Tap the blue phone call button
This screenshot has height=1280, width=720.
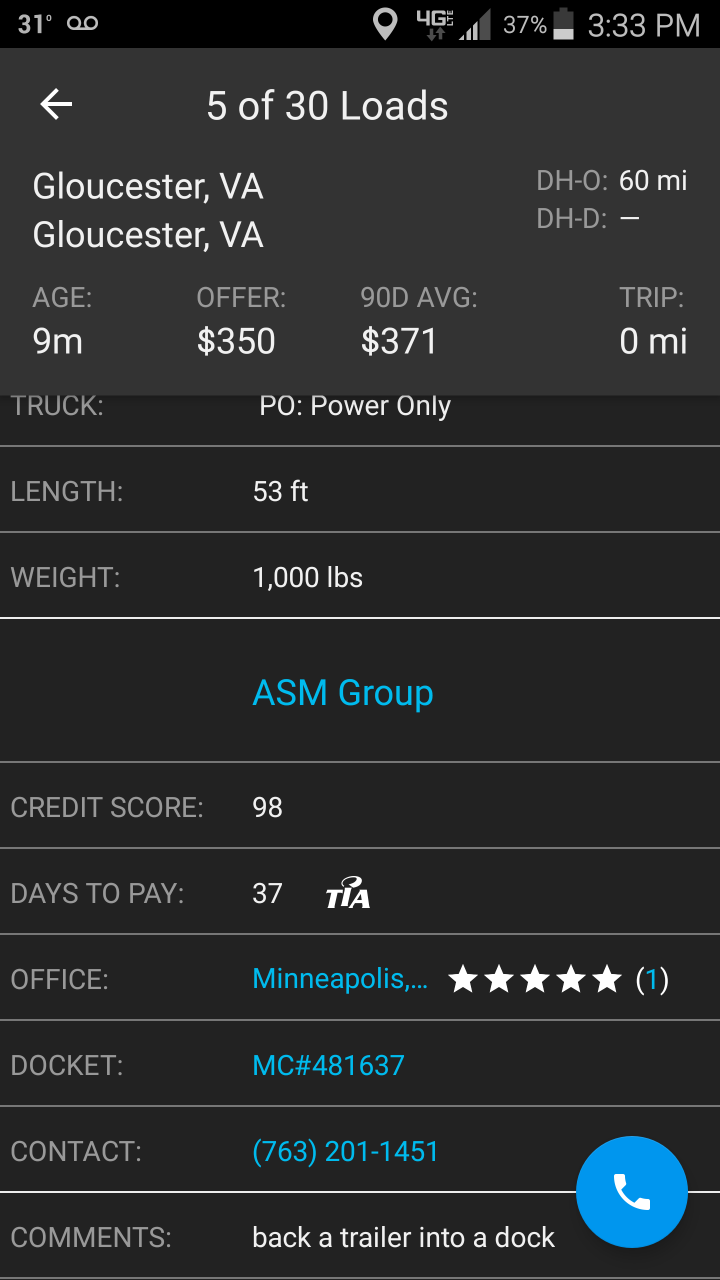pyautogui.click(x=632, y=1192)
